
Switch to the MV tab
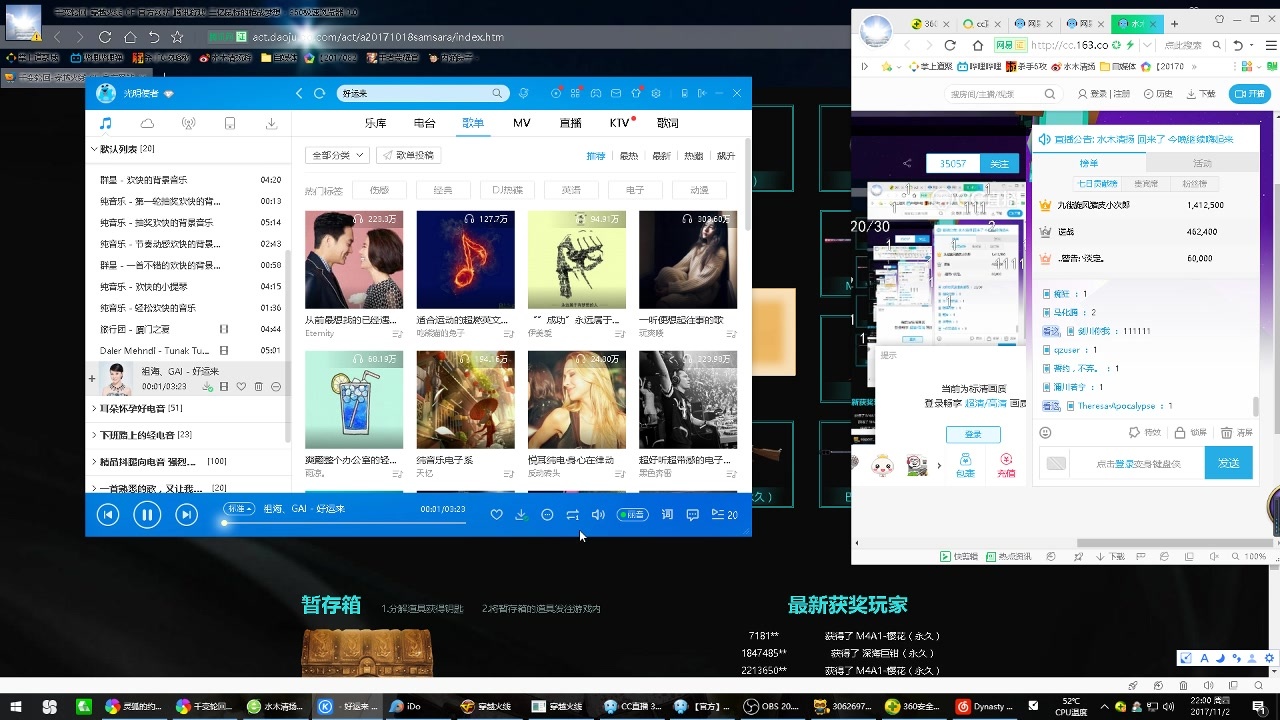tap(522, 123)
